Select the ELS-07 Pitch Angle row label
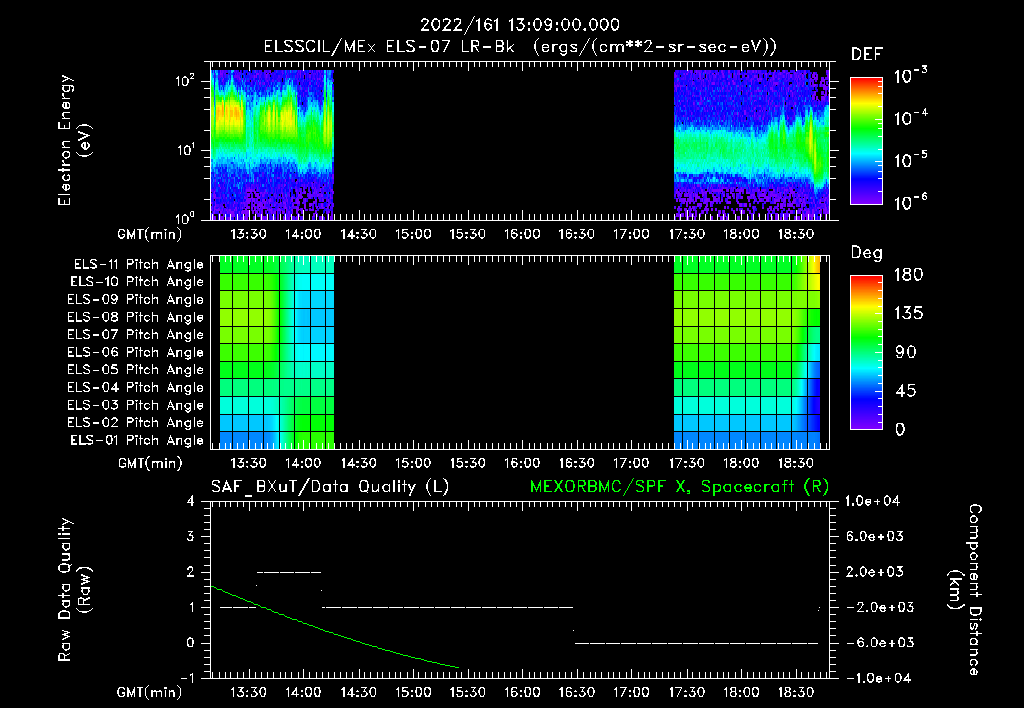 (136, 334)
